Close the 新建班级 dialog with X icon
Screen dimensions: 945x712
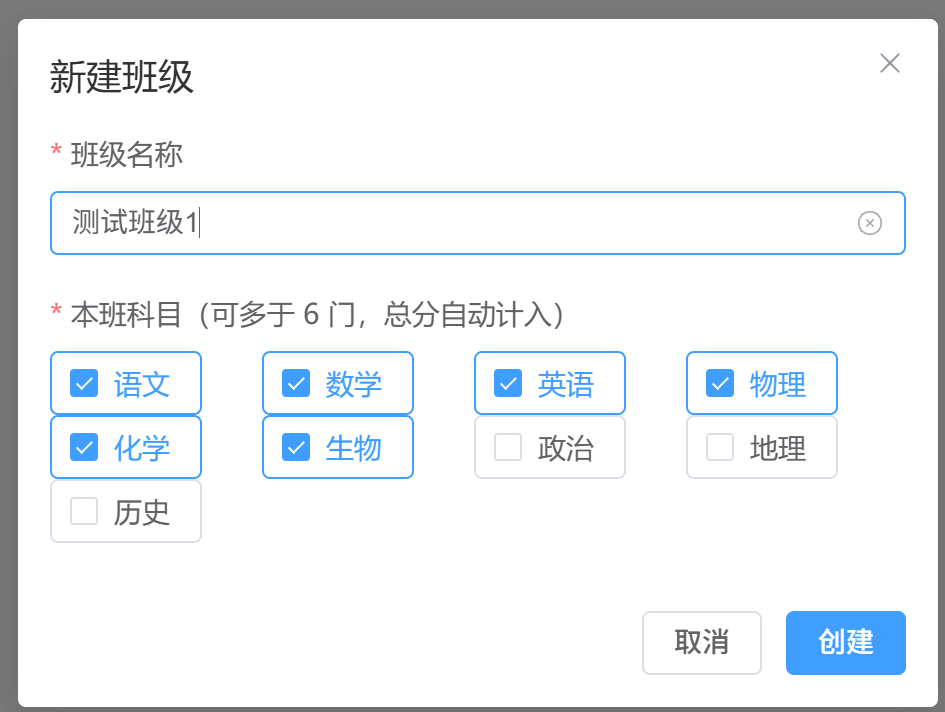pyautogui.click(x=890, y=63)
